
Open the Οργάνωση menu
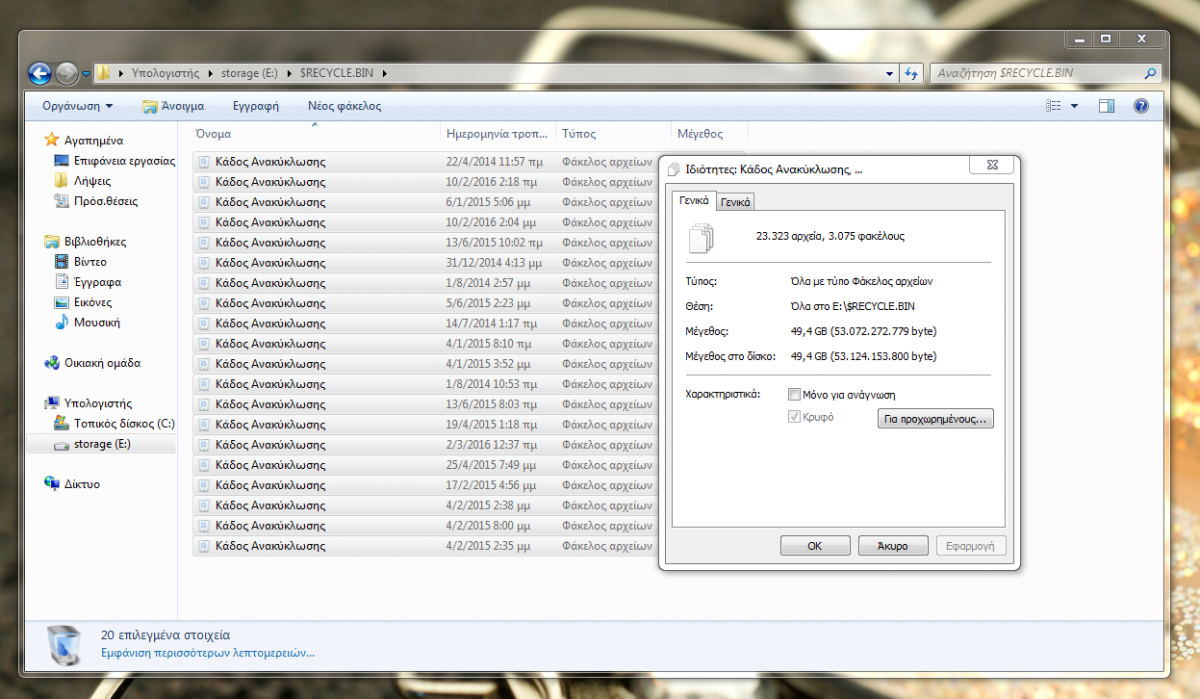77,106
